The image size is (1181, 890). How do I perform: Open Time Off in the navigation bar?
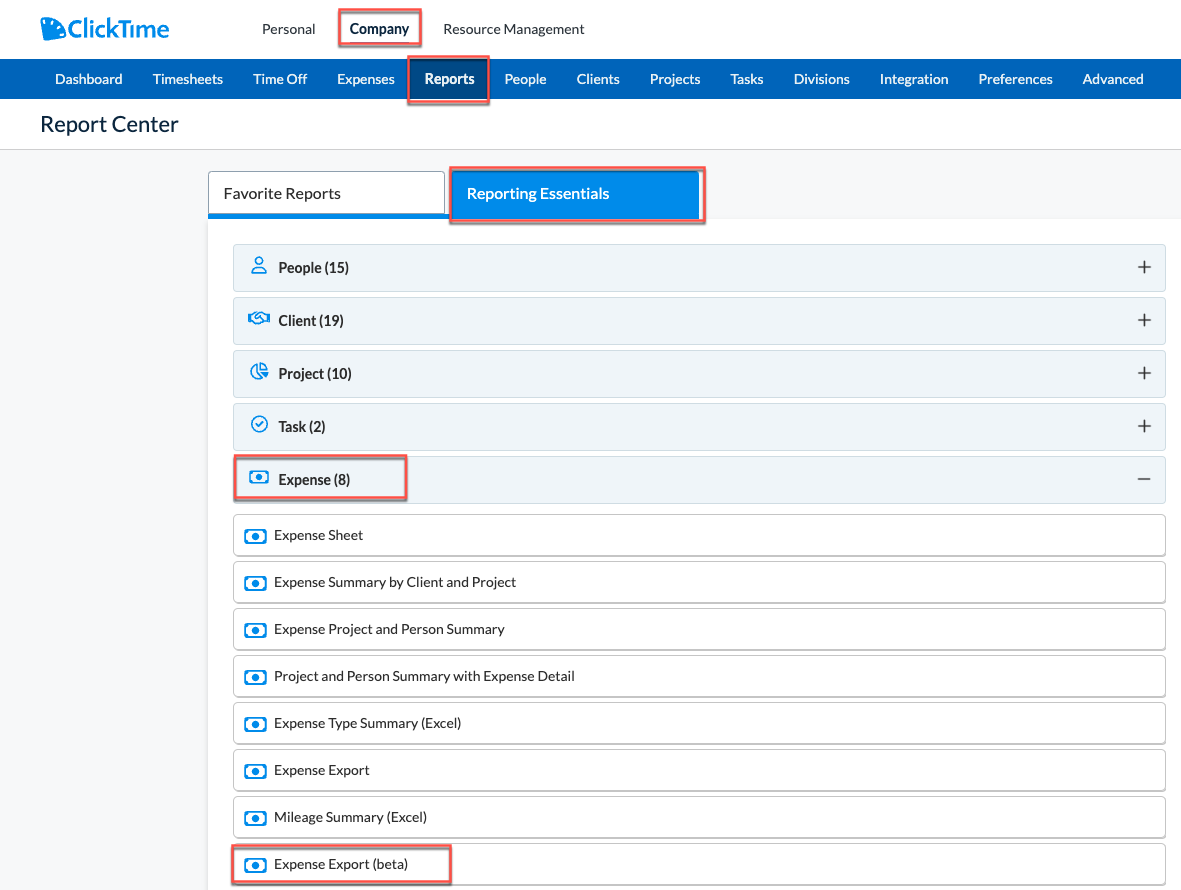280,79
